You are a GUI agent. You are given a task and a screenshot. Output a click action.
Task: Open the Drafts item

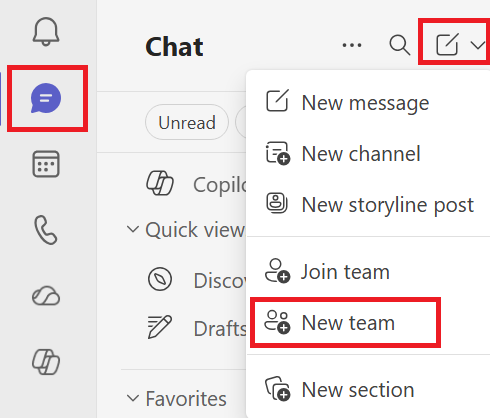pos(197,328)
